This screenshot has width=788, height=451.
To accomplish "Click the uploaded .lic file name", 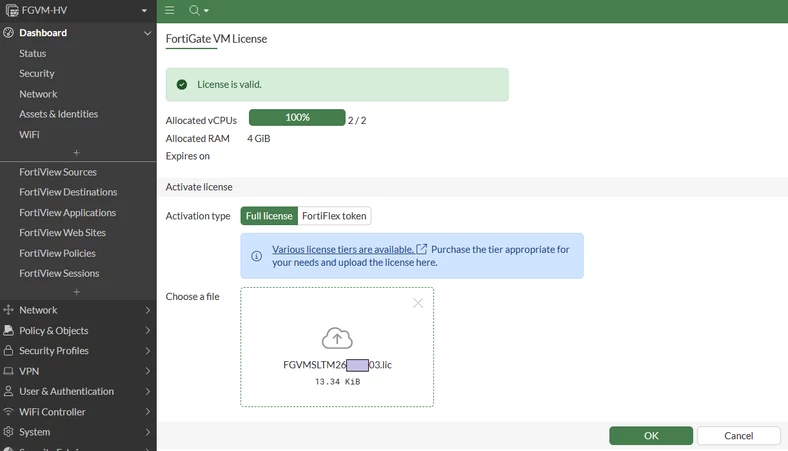I will [337, 365].
